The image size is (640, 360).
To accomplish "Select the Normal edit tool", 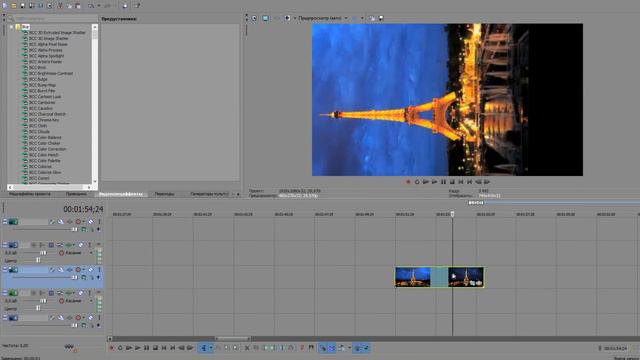I will (x=204, y=348).
